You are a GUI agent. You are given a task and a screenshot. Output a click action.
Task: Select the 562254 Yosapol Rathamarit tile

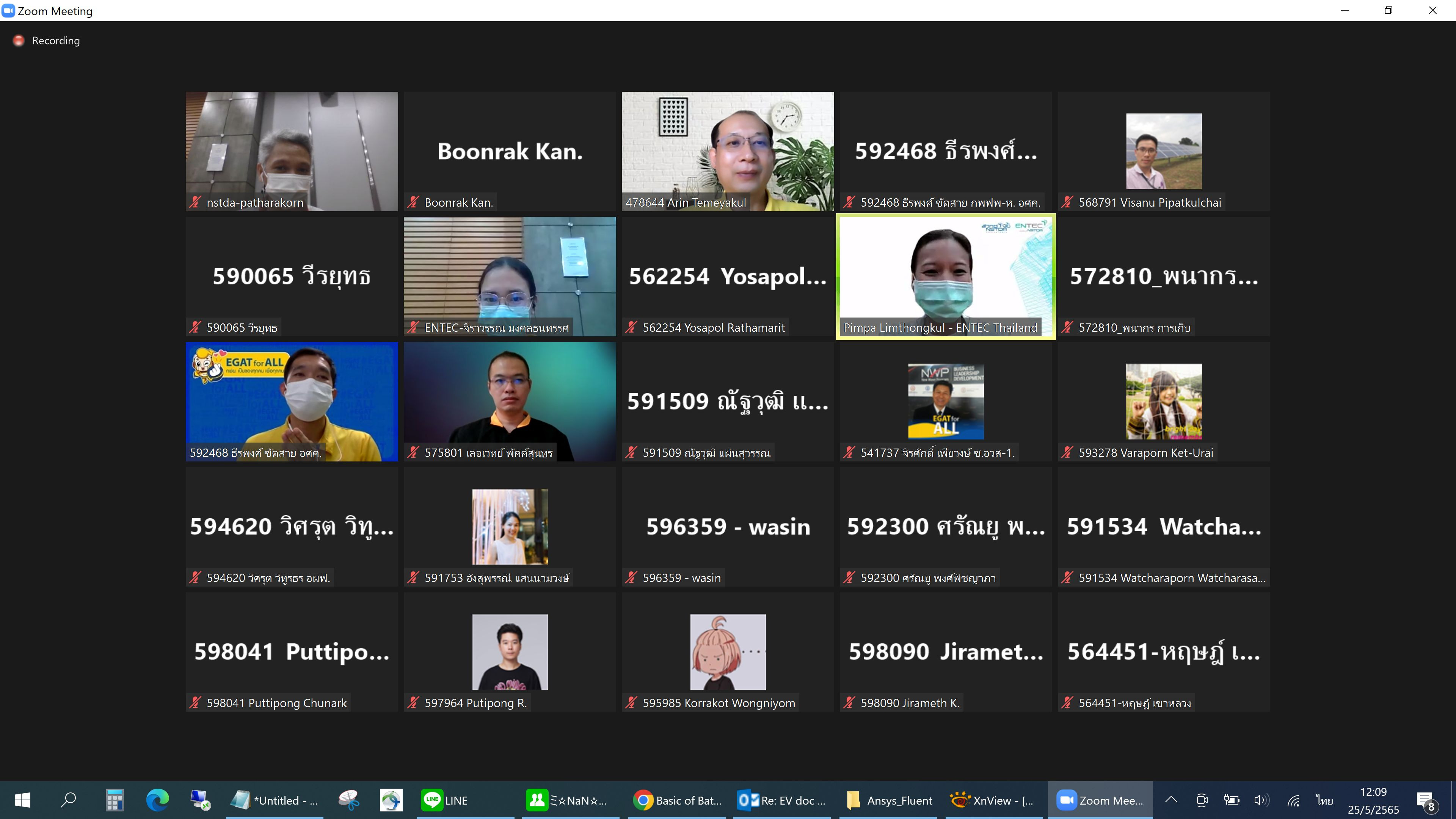click(728, 277)
